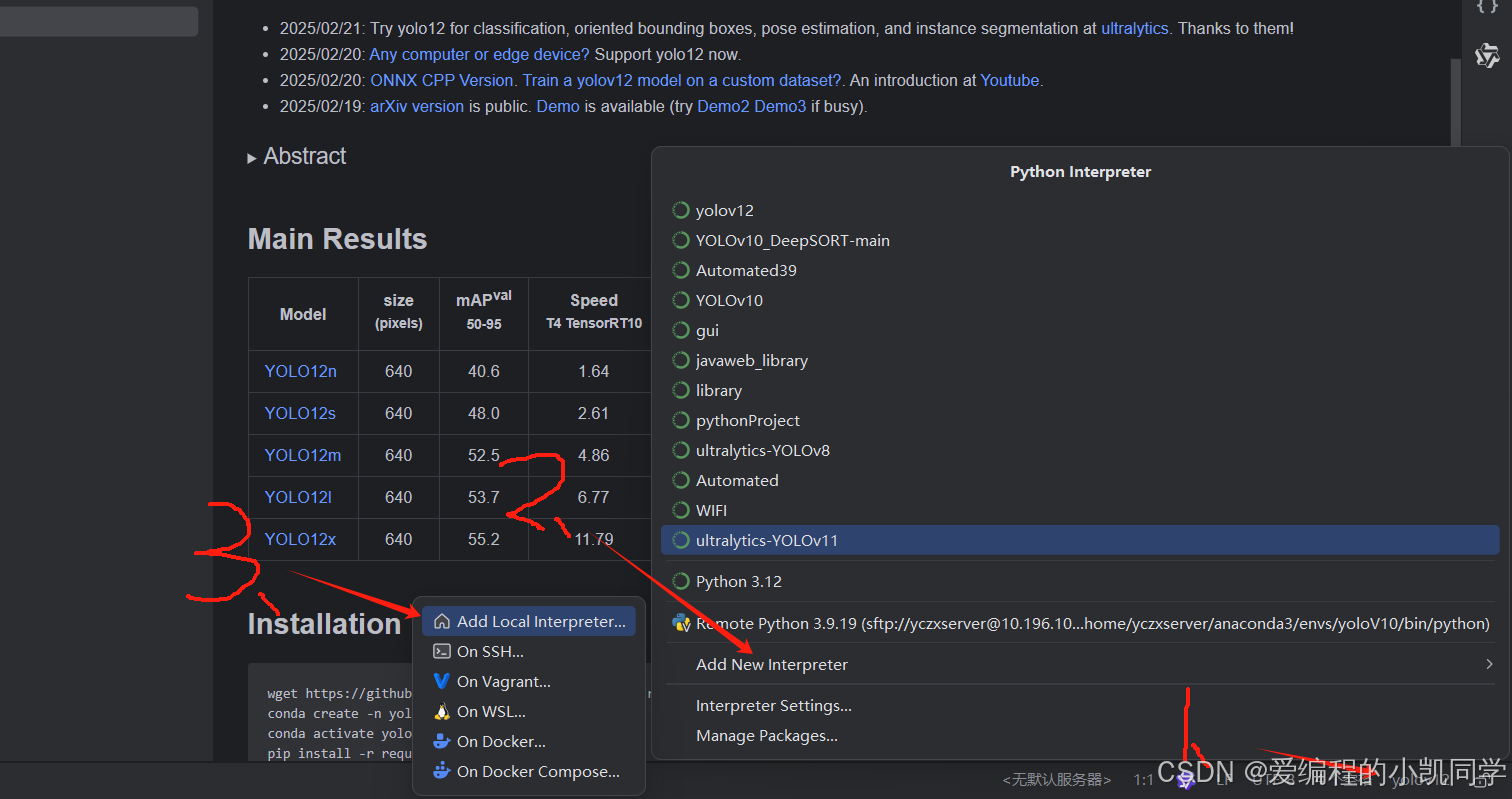Click the '1.64' speed cell
This screenshot has height=799, width=1512.
pos(594,371)
